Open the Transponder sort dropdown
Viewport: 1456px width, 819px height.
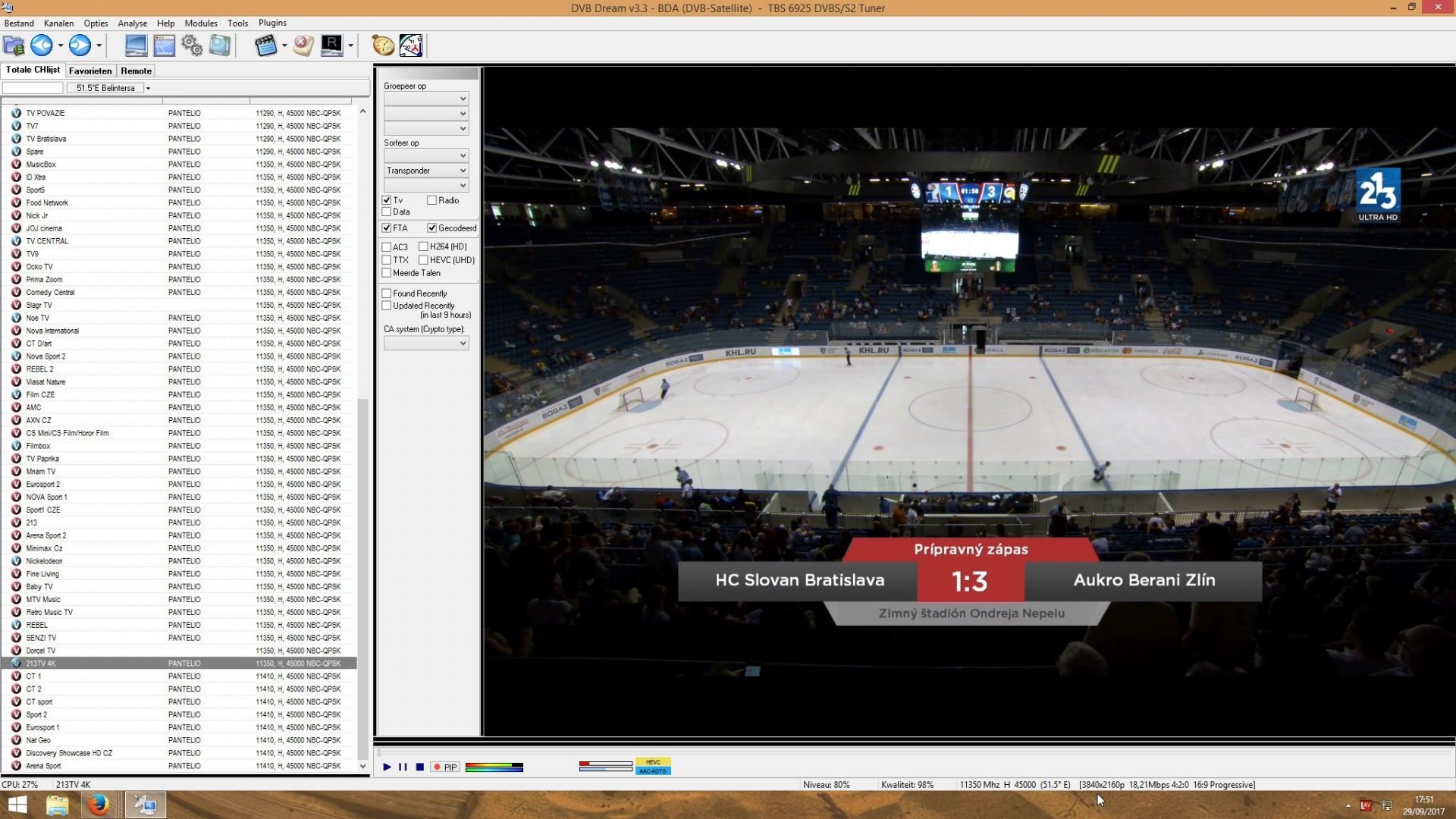point(426,170)
